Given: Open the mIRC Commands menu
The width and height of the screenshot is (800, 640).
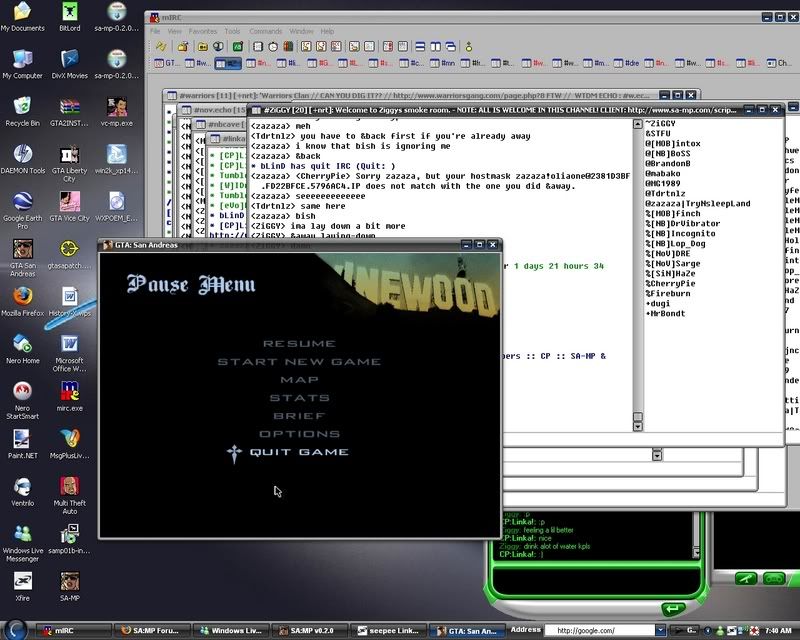Looking at the screenshot, I should [264, 32].
